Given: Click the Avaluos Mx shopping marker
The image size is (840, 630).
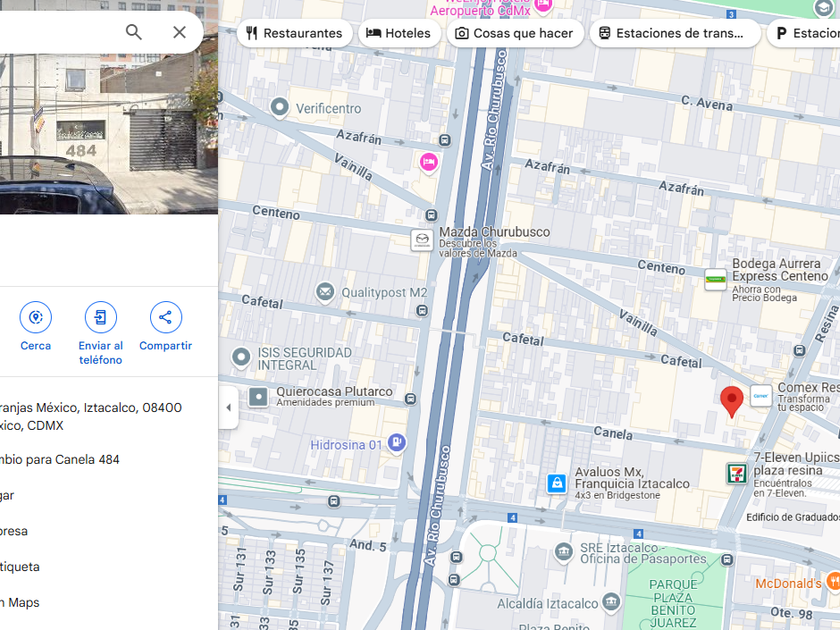Looking at the screenshot, I should click(557, 483).
